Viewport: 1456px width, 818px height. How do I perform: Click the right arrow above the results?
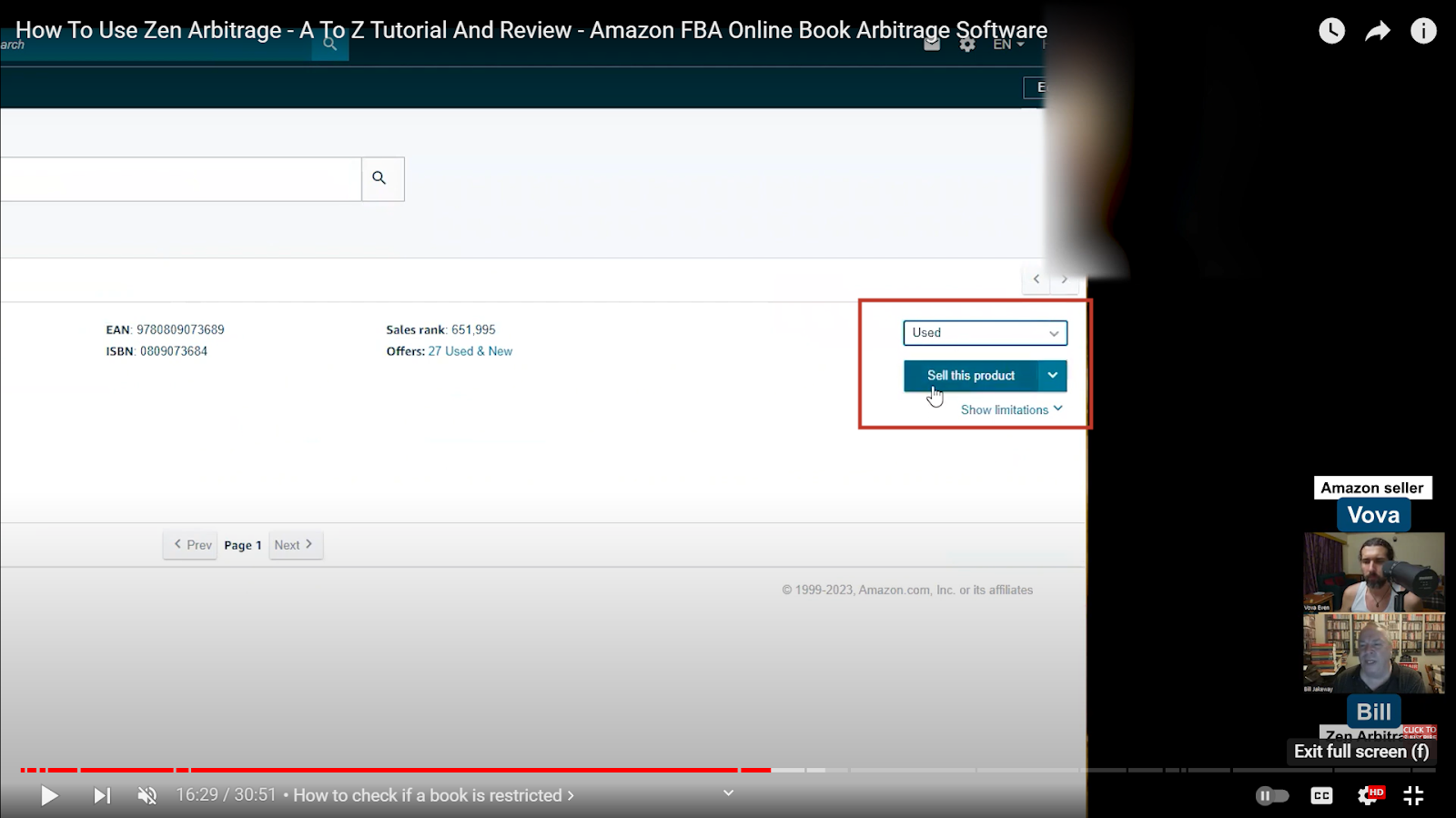coord(1064,279)
